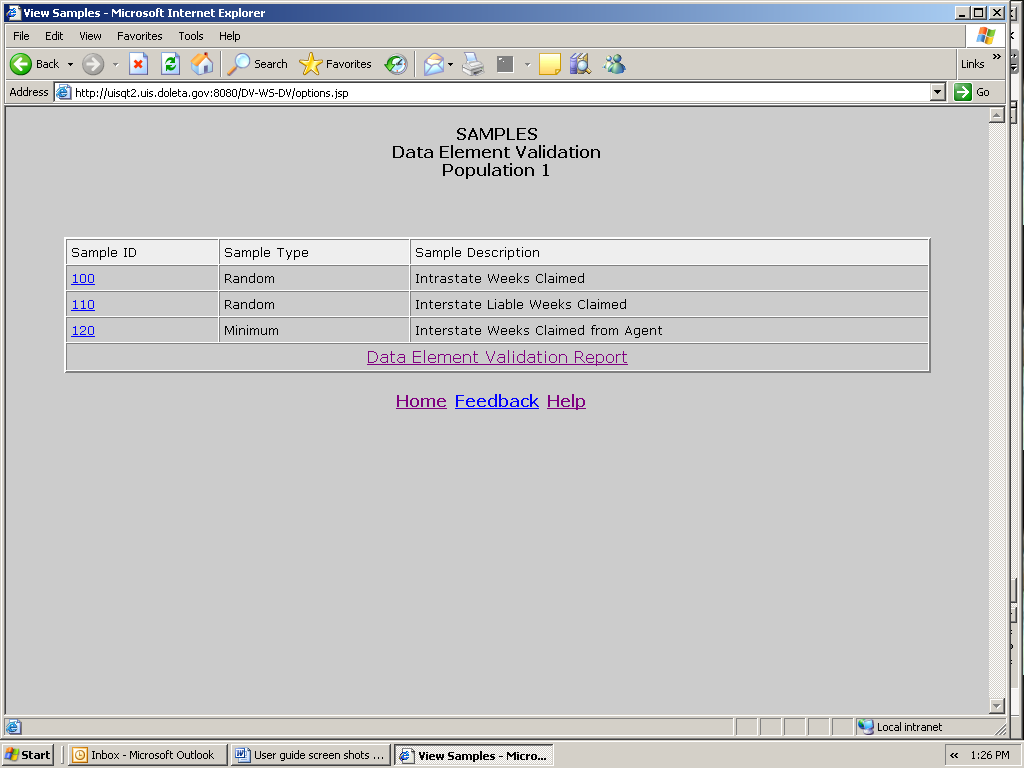This screenshot has height=768, width=1024.
Task: Follow the Home link below table
Action: [421, 401]
